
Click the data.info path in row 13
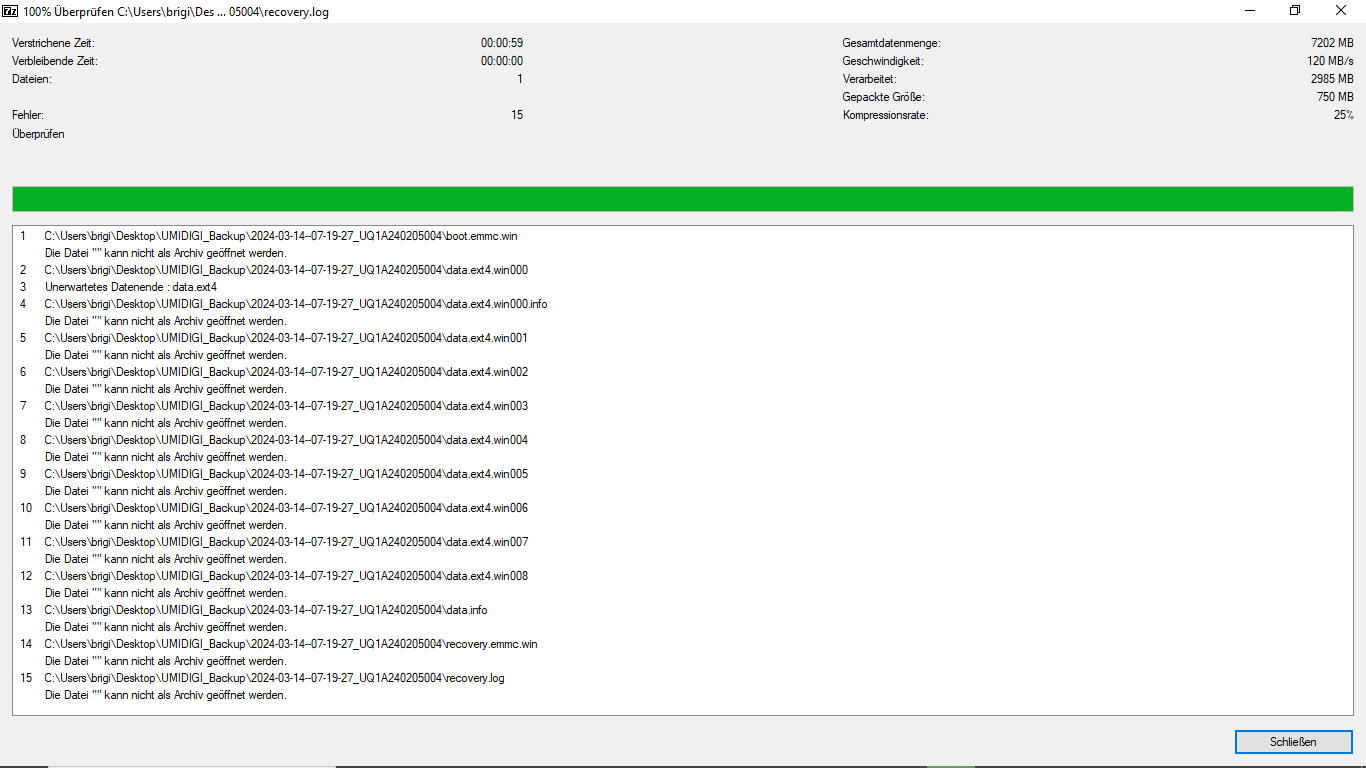coord(266,610)
